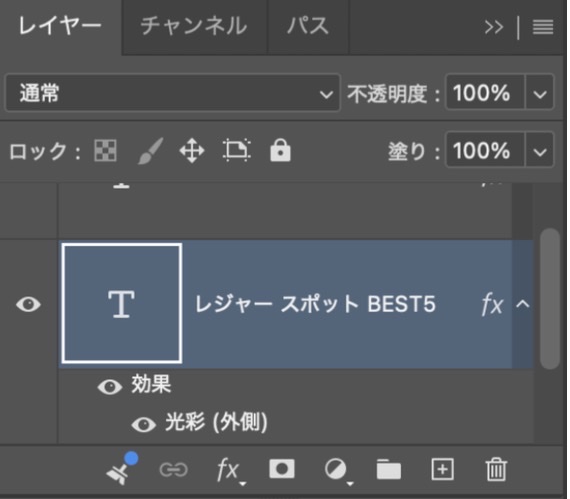Toggle lock all padlock icon
Viewport: 570px width, 499px height.
[x=280, y=150]
